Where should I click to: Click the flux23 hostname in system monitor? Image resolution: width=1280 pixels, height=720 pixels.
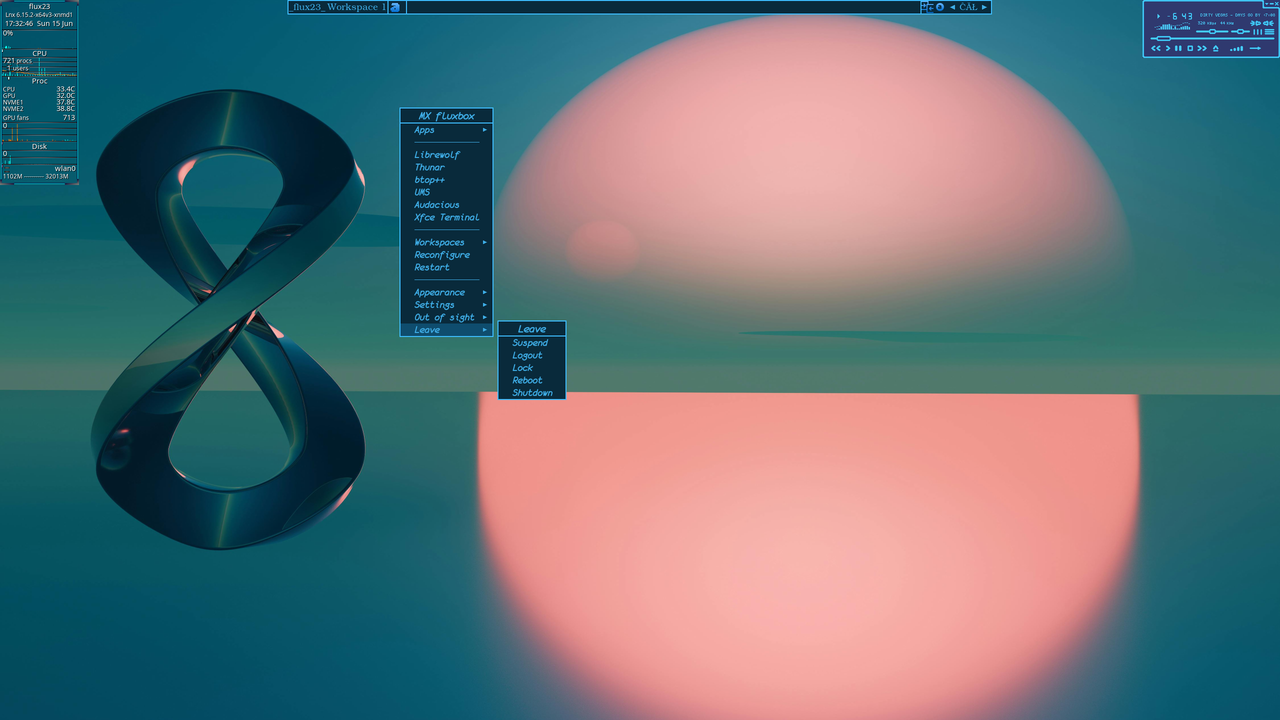[x=39, y=6]
